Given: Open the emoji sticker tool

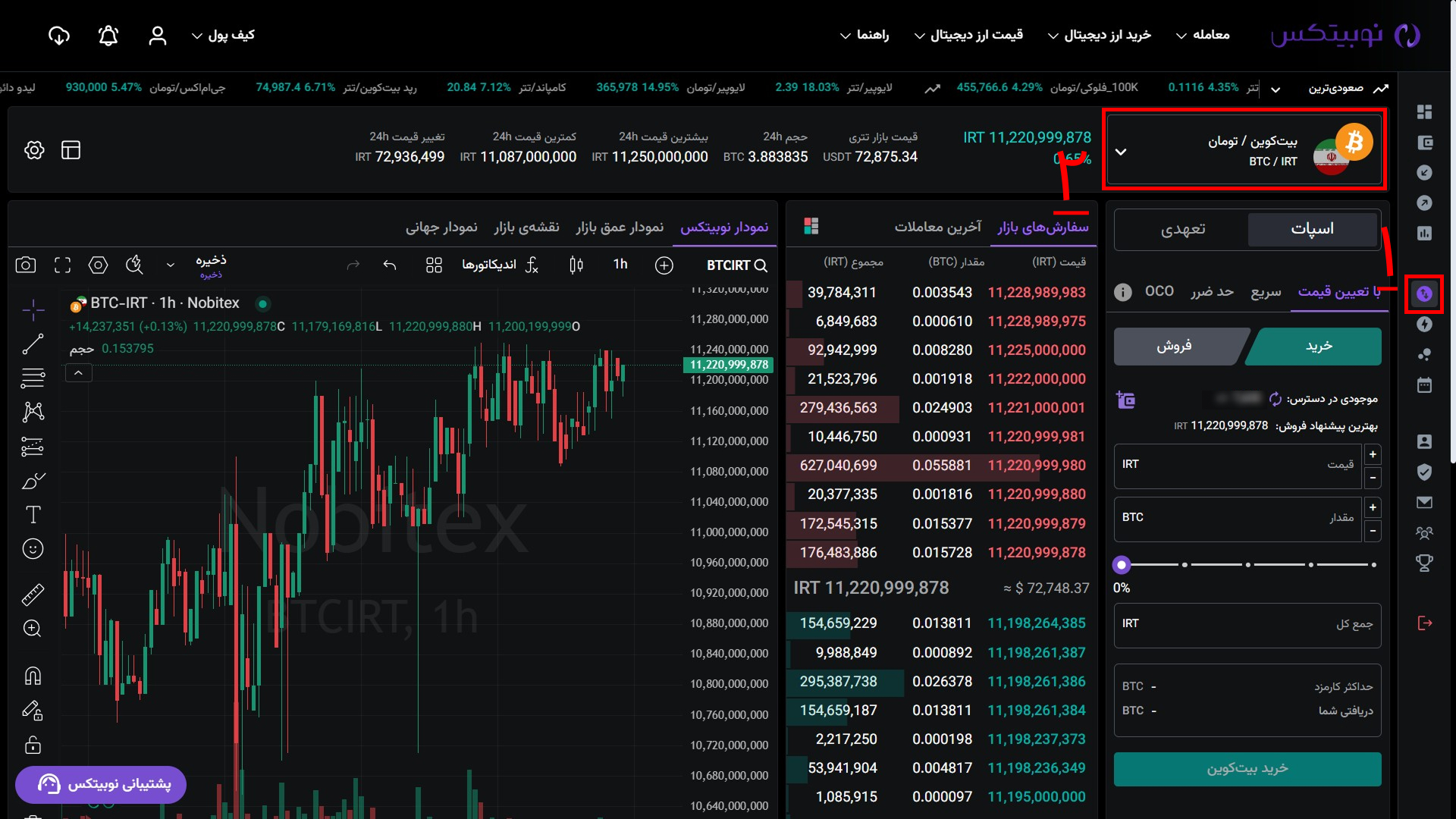Looking at the screenshot, I should 33,548.
